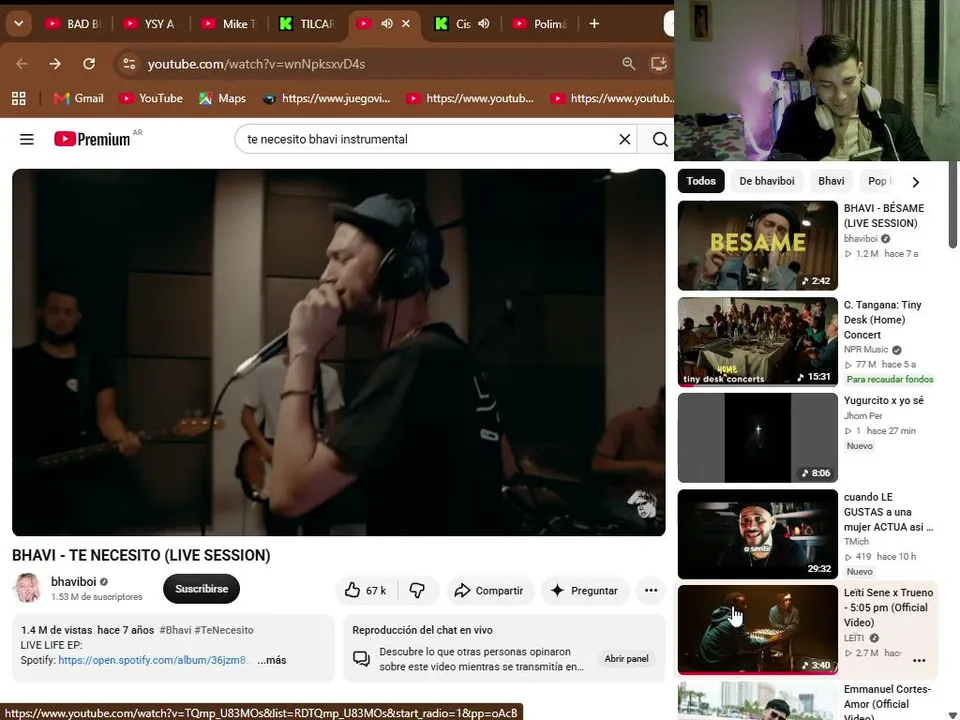Mute audio on the active YouTube tab
Screen dimensions: 960x720
[387, 24]
